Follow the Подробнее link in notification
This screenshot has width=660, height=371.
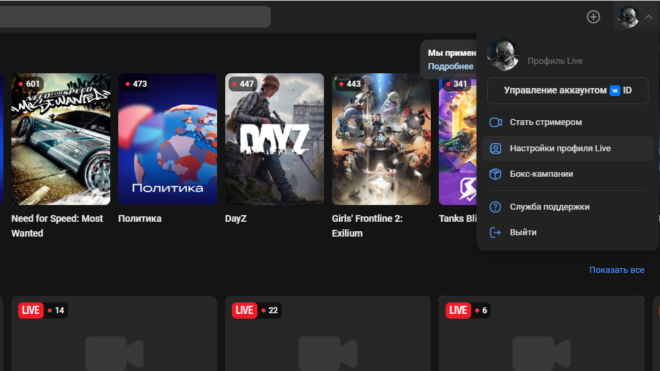coord(450,66)
